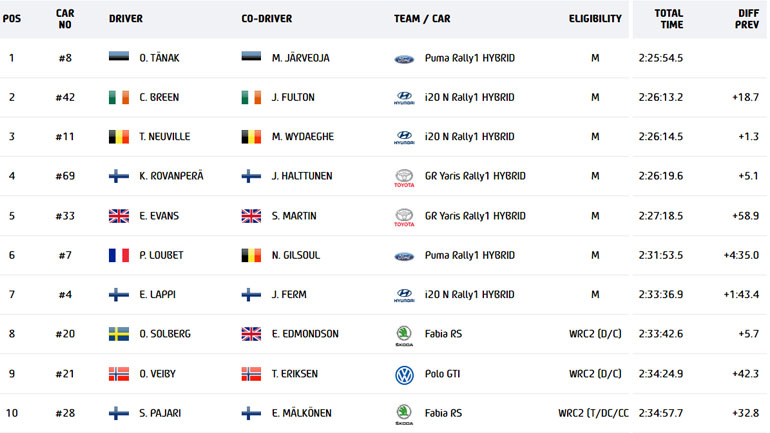Click the DIFF PREV column header

coord(745,19)
